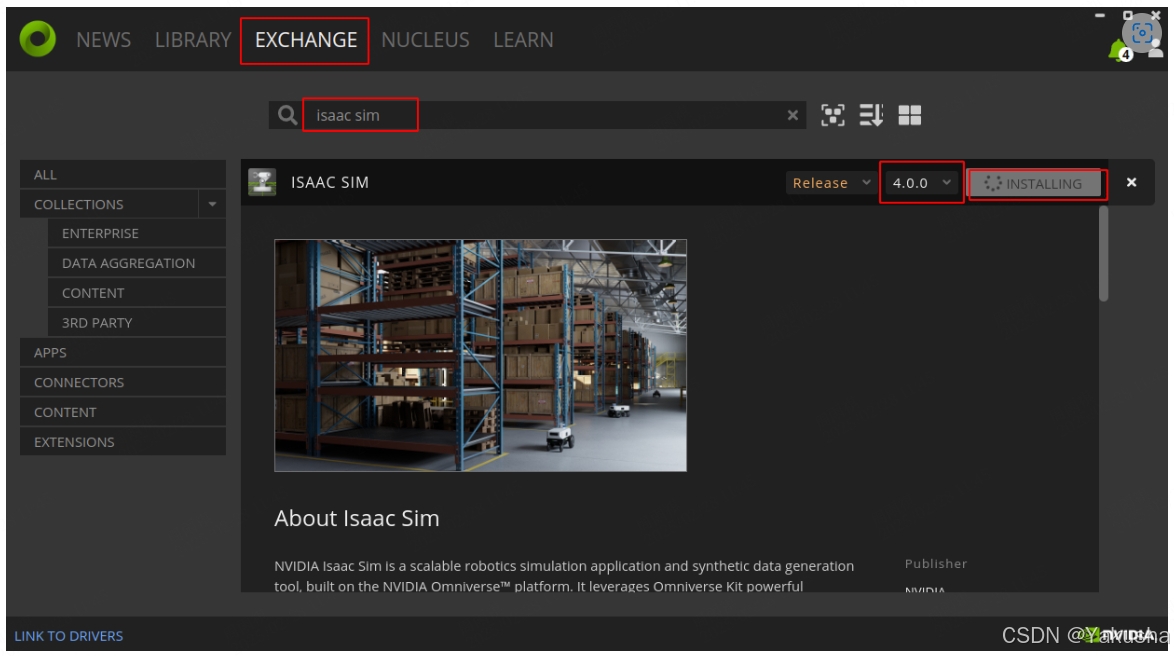Switch to grid view layout
1174x656 pixels.
pyautogui.click(x=910, y=115)
